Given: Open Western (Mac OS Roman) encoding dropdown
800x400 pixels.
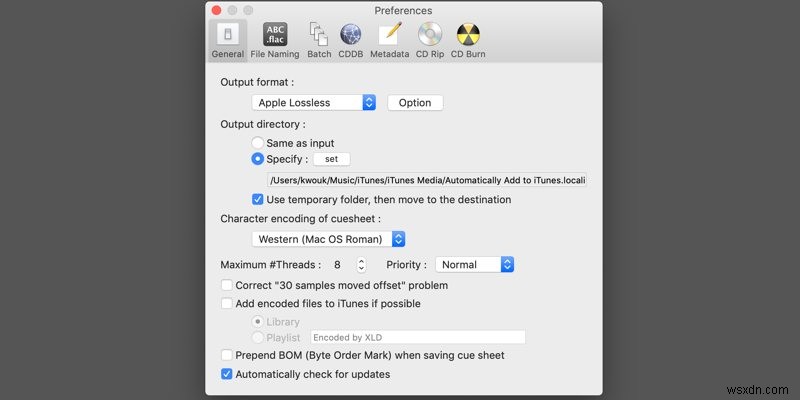Looking at the screenshot, I should tap(329, 239).
